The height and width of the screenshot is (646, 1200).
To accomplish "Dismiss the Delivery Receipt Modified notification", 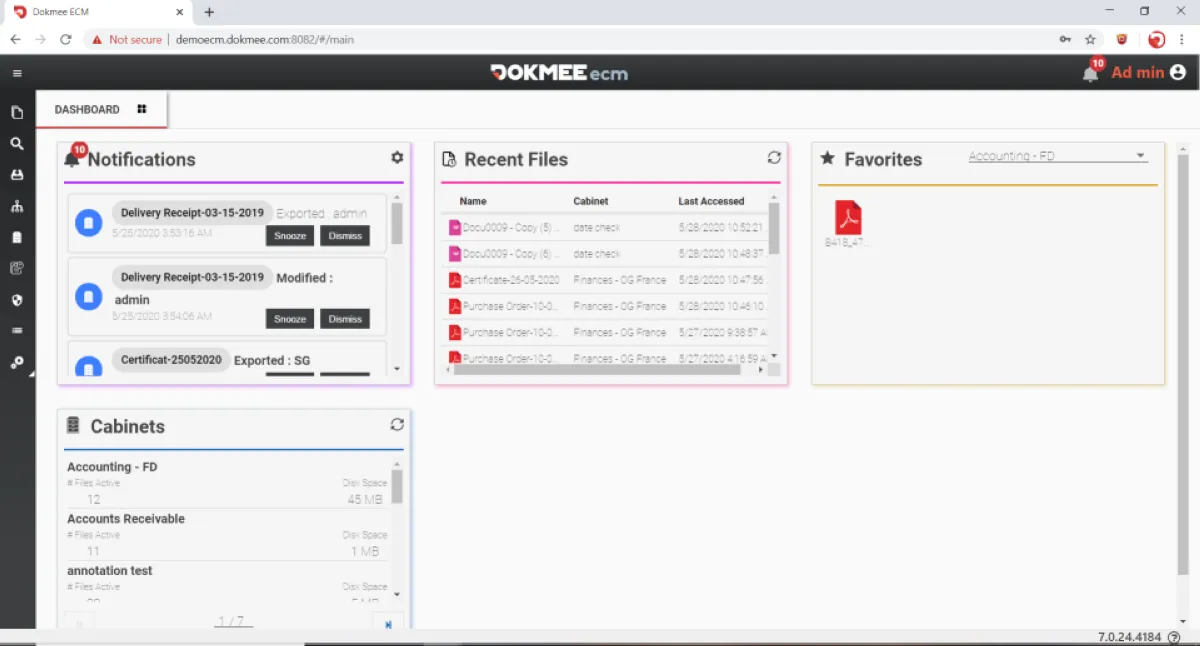I will point(345,319).
